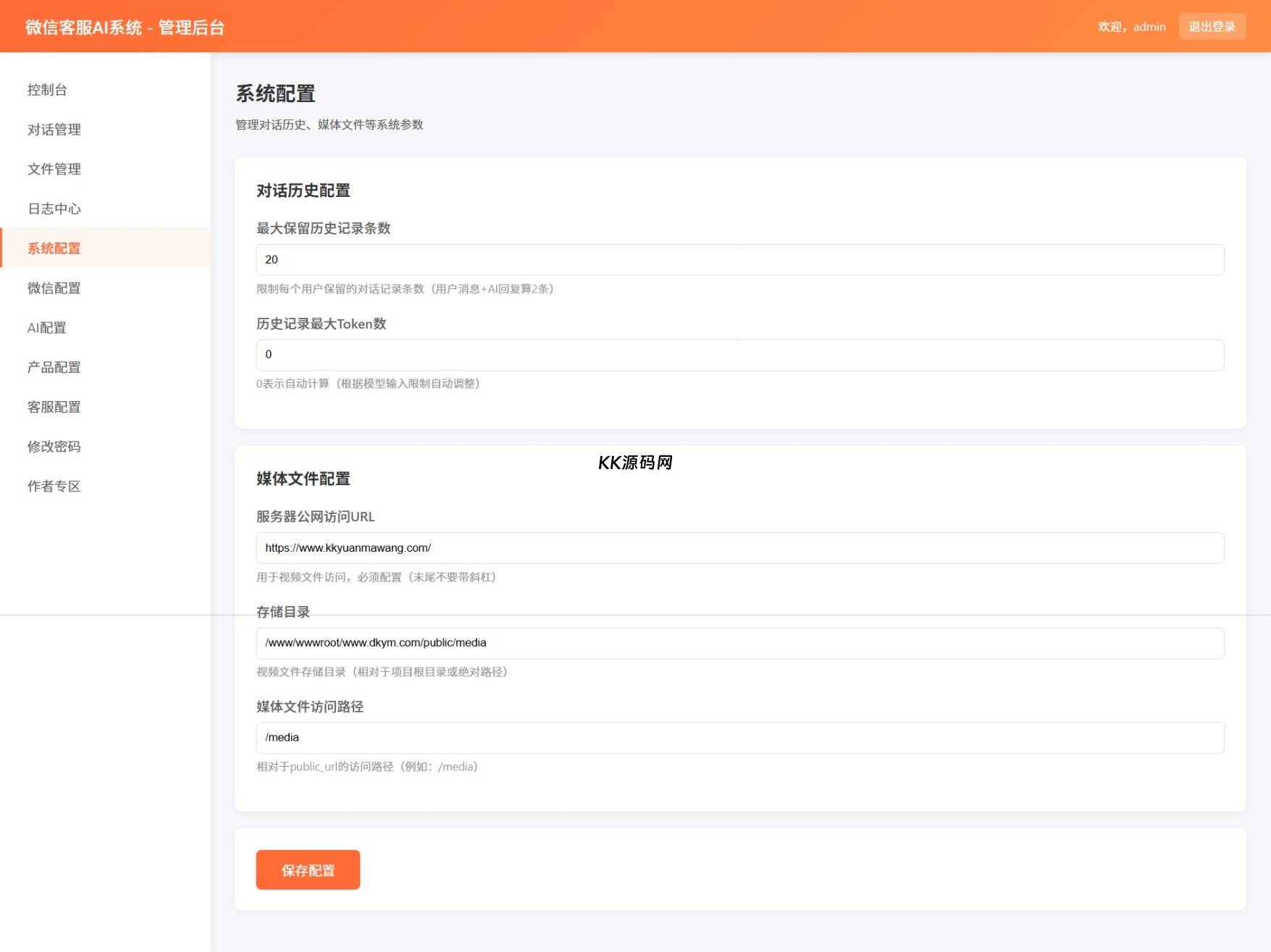Viewport: 1271px width, 952px height.
Task: Open the 控制台 dashboard menu item
Action: point(47,90)
